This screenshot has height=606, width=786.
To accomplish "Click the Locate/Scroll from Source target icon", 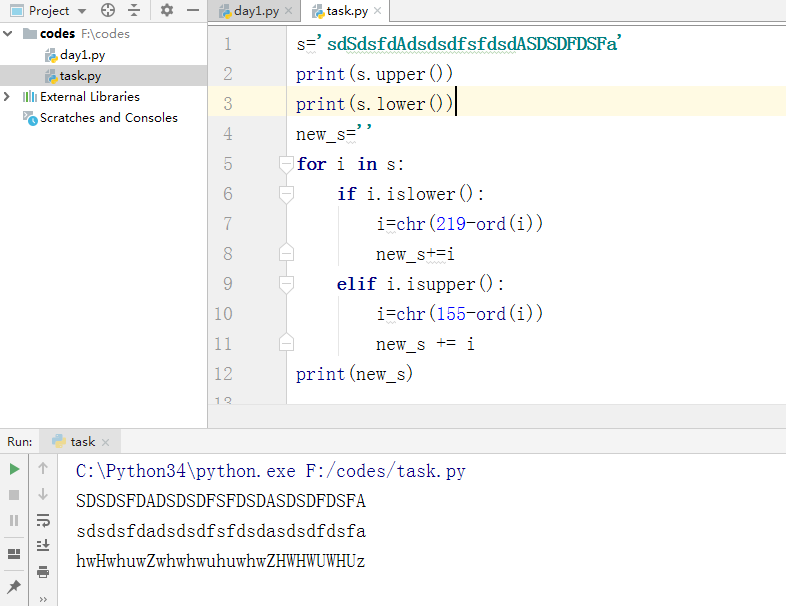I will (108, 11).
